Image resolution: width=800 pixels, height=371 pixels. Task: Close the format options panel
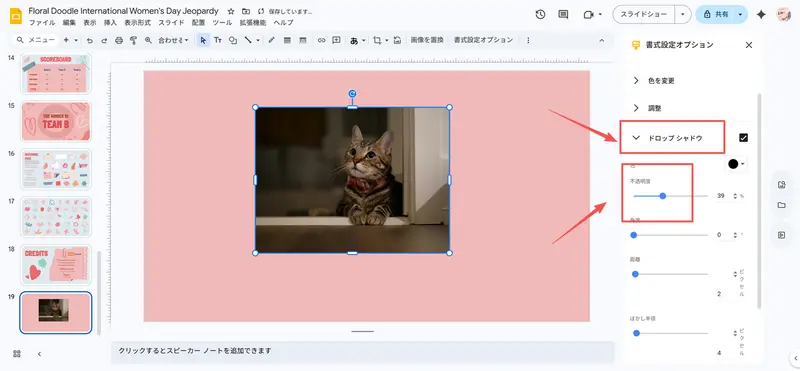pyautogui.click(x=749, y=45)
